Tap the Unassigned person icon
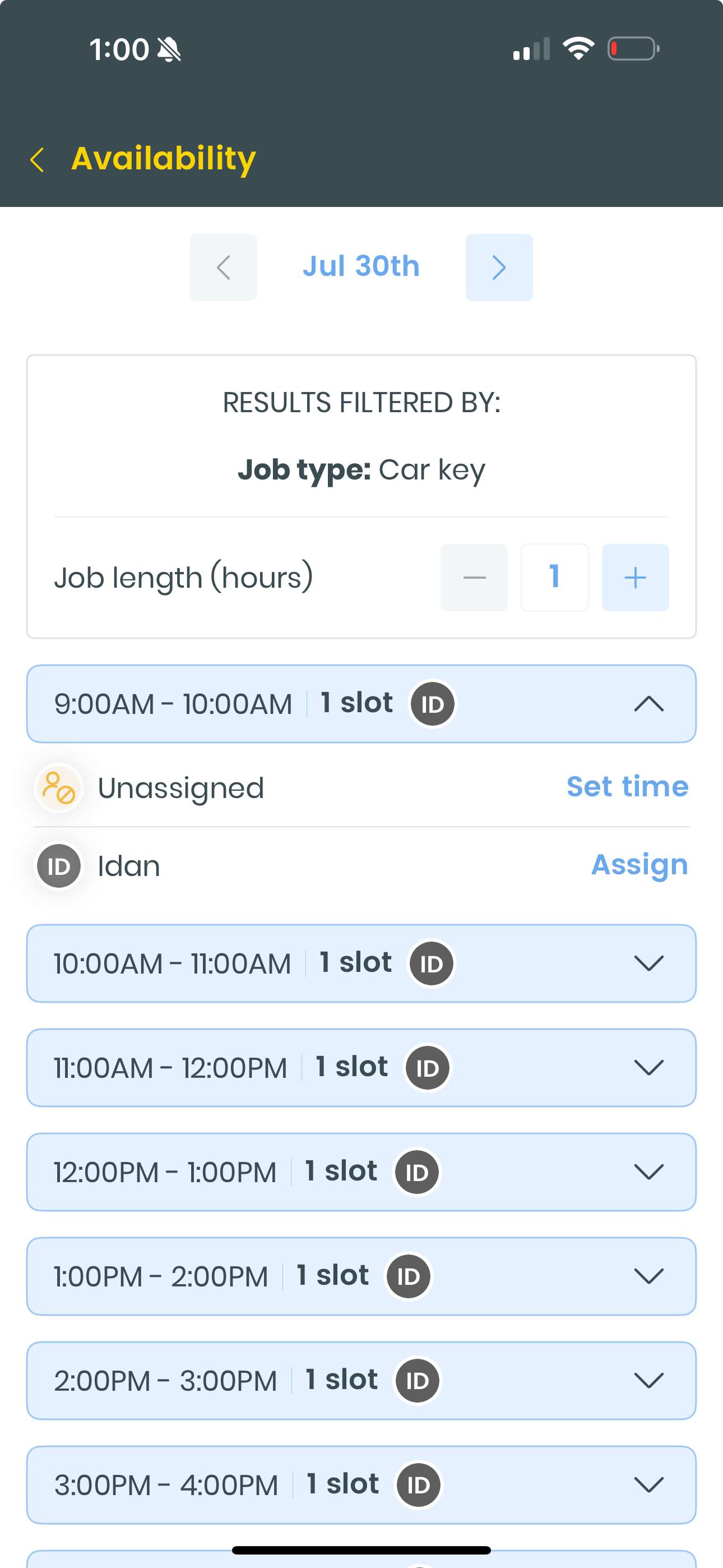This screenshot has width=723, height=1568. click(x=59, y=788)
